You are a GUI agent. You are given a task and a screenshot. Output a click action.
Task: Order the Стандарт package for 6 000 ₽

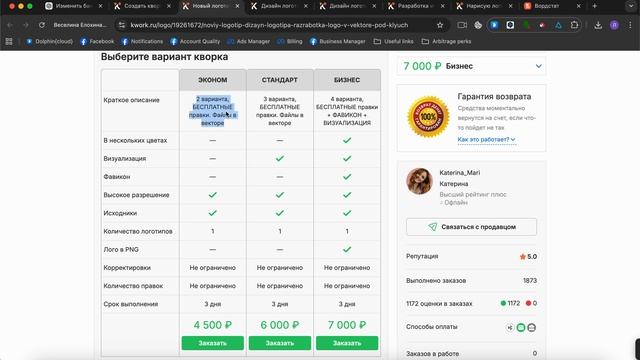point(280,343)
